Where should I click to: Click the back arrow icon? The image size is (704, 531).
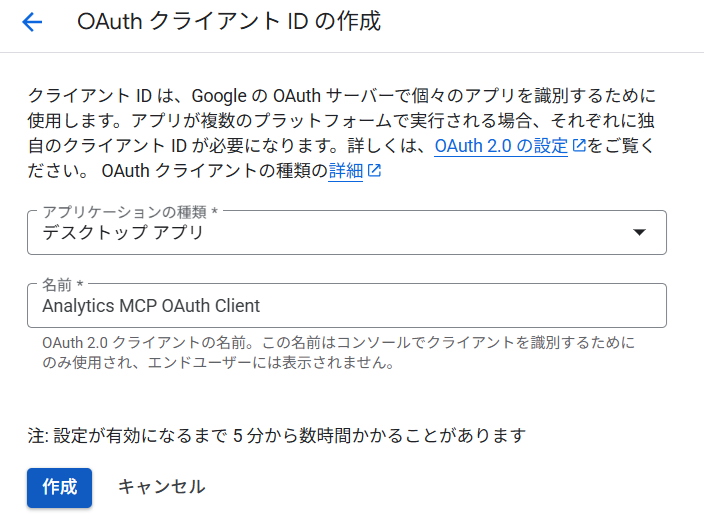pyautogui.click(x=32, y=22)
